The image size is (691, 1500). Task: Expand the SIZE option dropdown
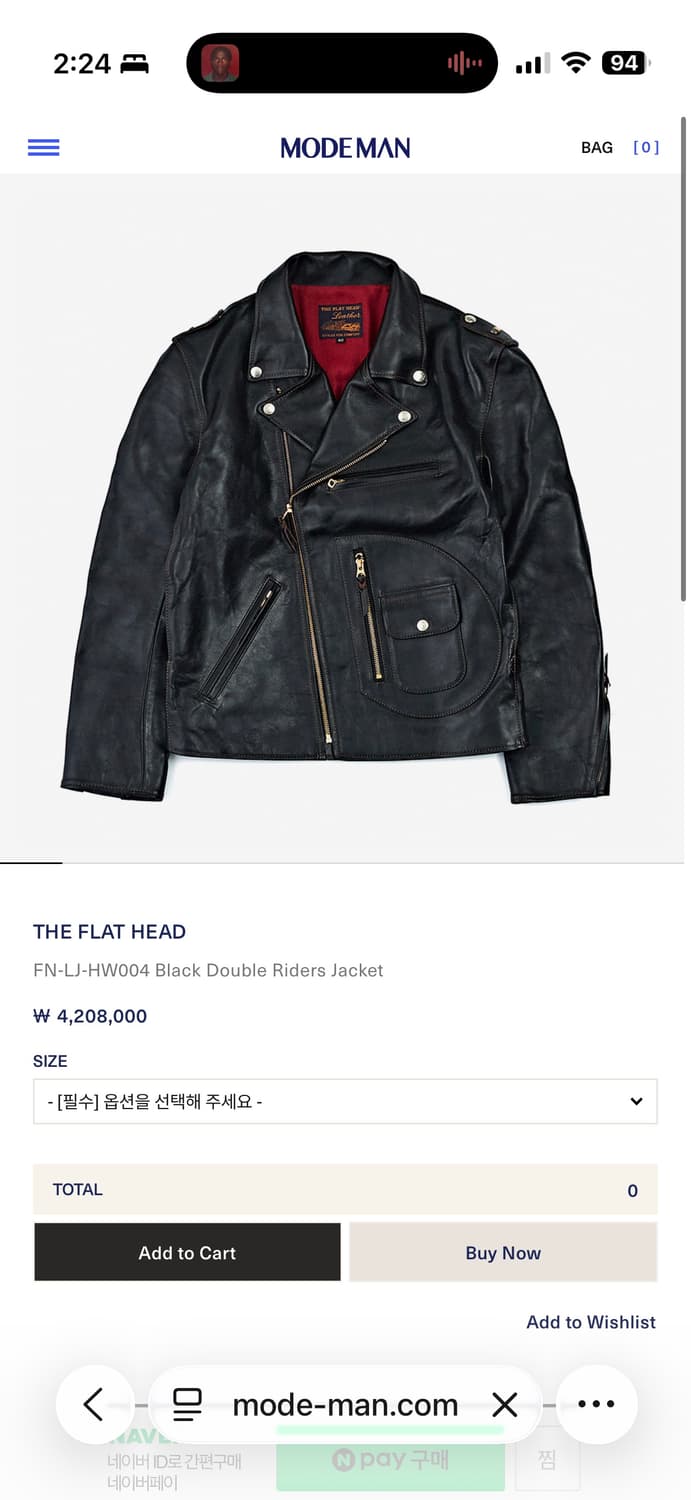point(345,1101)
